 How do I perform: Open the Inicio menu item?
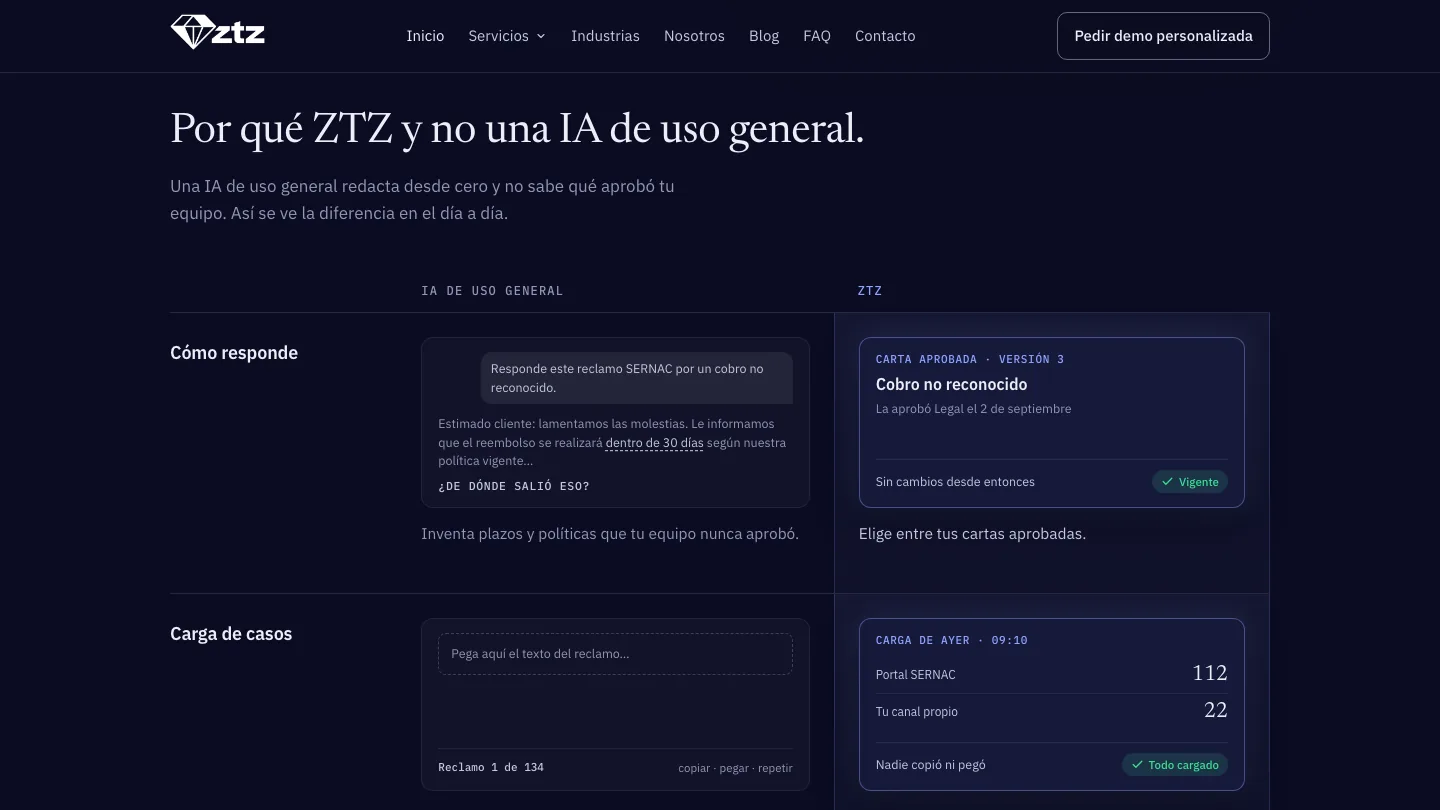tap(425, 36)
